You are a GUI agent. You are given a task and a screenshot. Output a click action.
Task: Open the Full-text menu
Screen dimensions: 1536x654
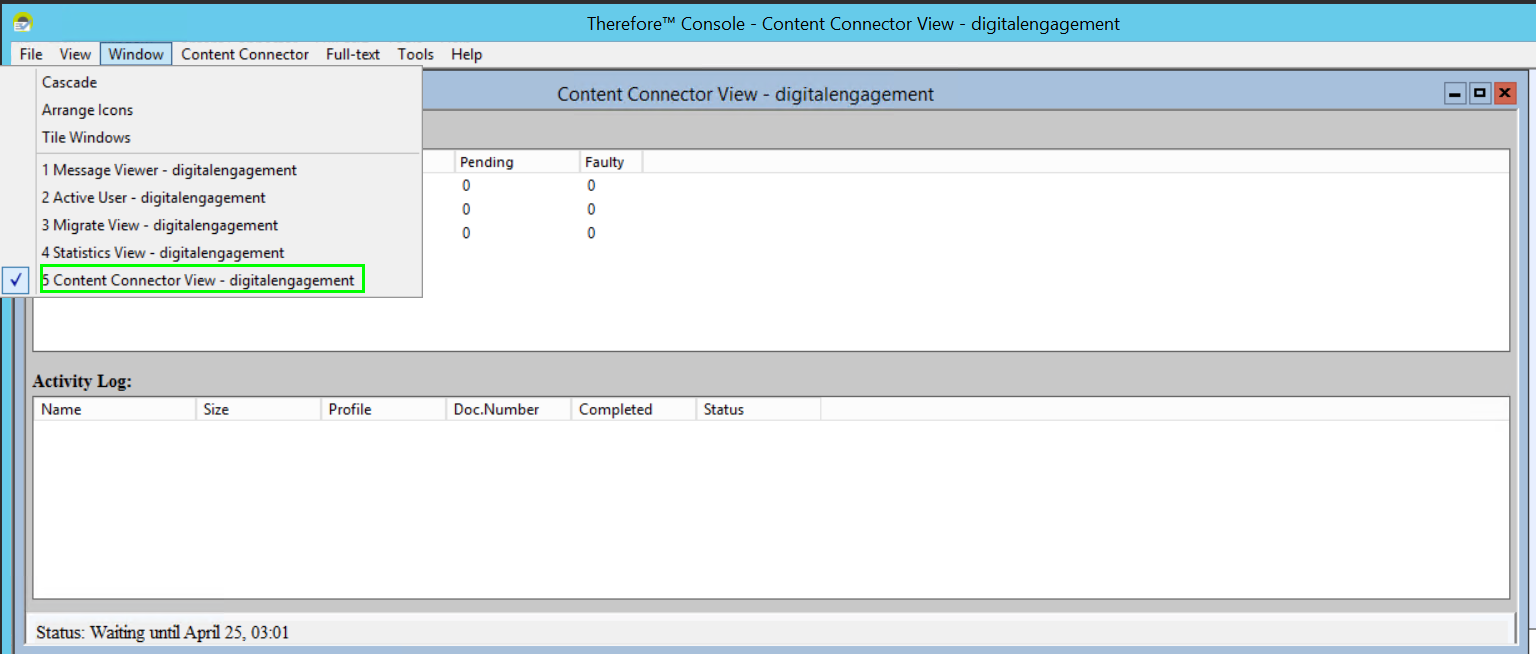[x=353, y=54]
